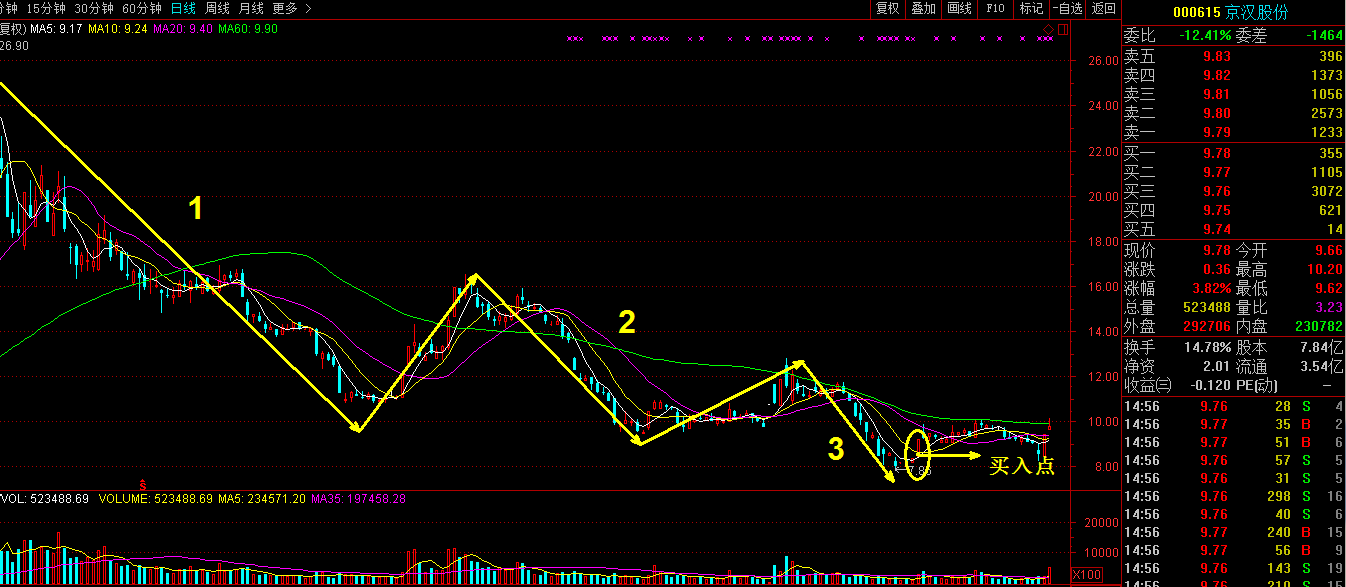Screen dimensions: 1346x587
Task: Open F10 company info
Action: pyautogui.click(x=995, y=8)
